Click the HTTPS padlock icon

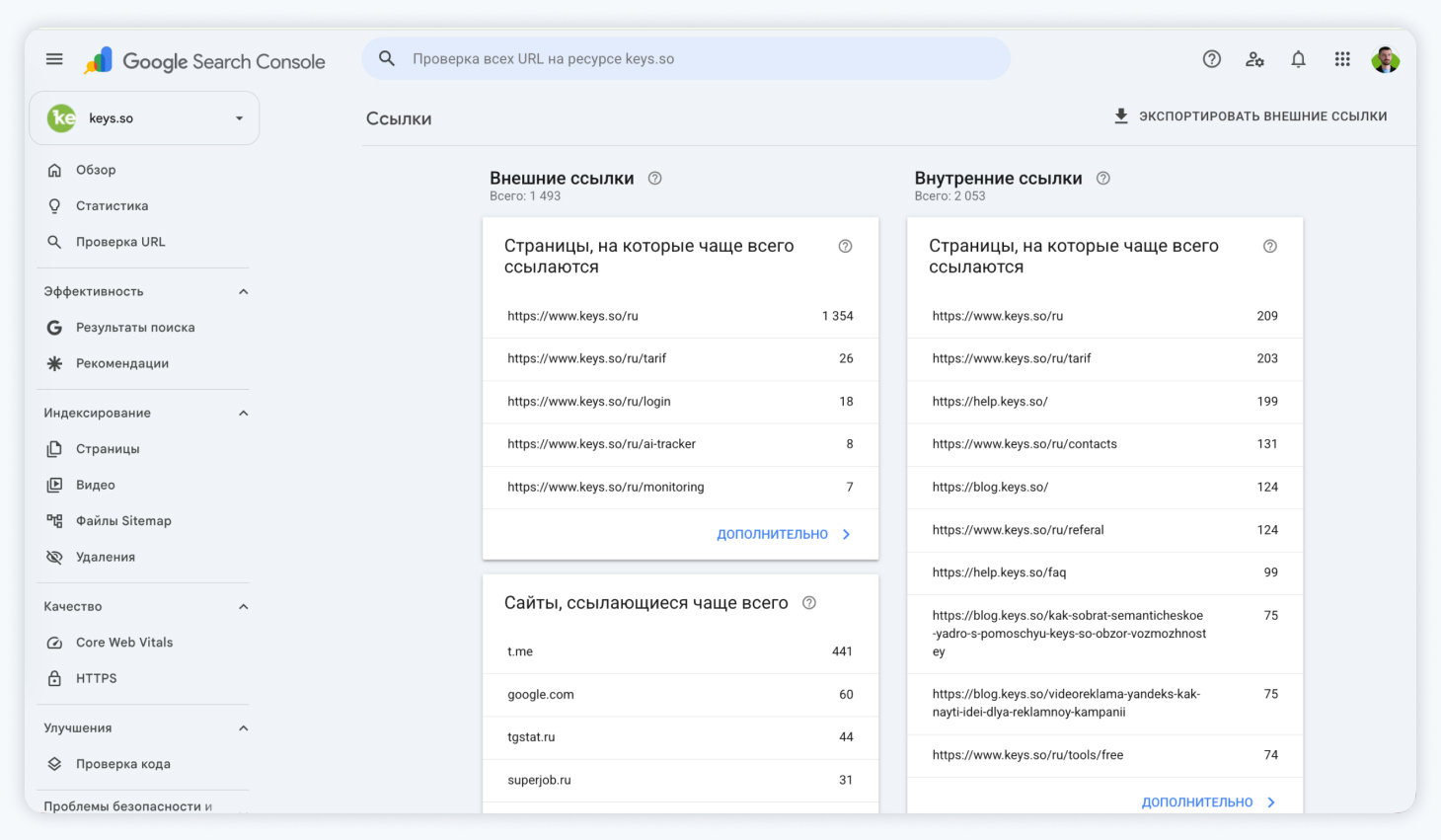(x=55, y=678)
